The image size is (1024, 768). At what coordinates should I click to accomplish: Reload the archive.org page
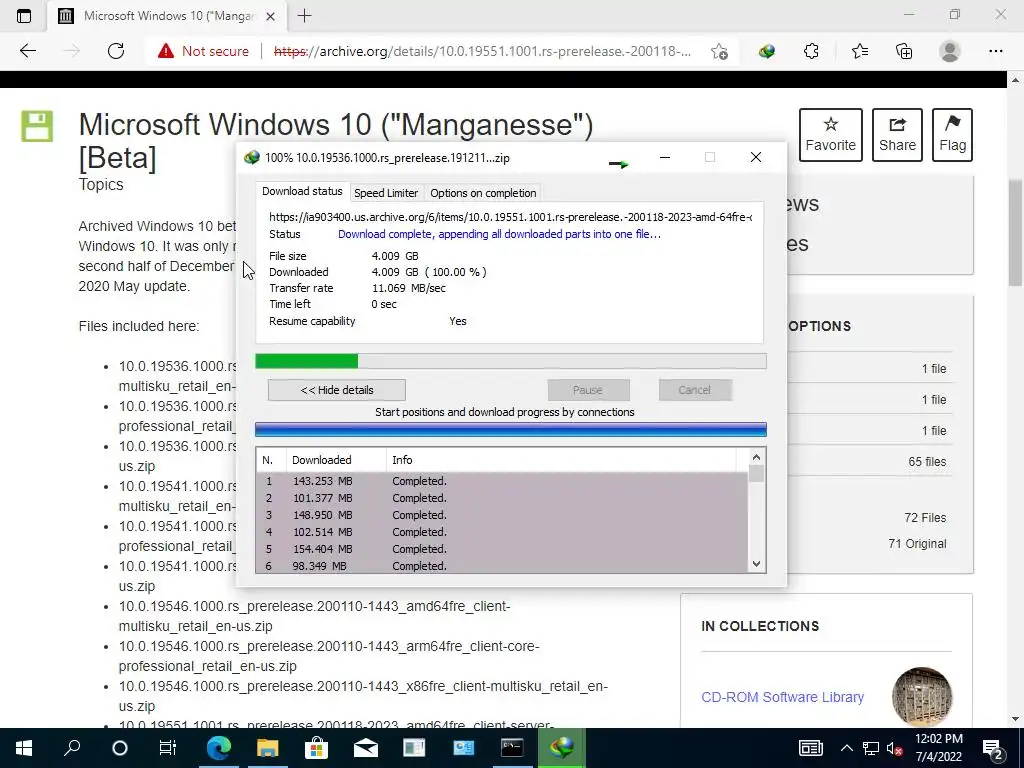[x=116, y=51]
